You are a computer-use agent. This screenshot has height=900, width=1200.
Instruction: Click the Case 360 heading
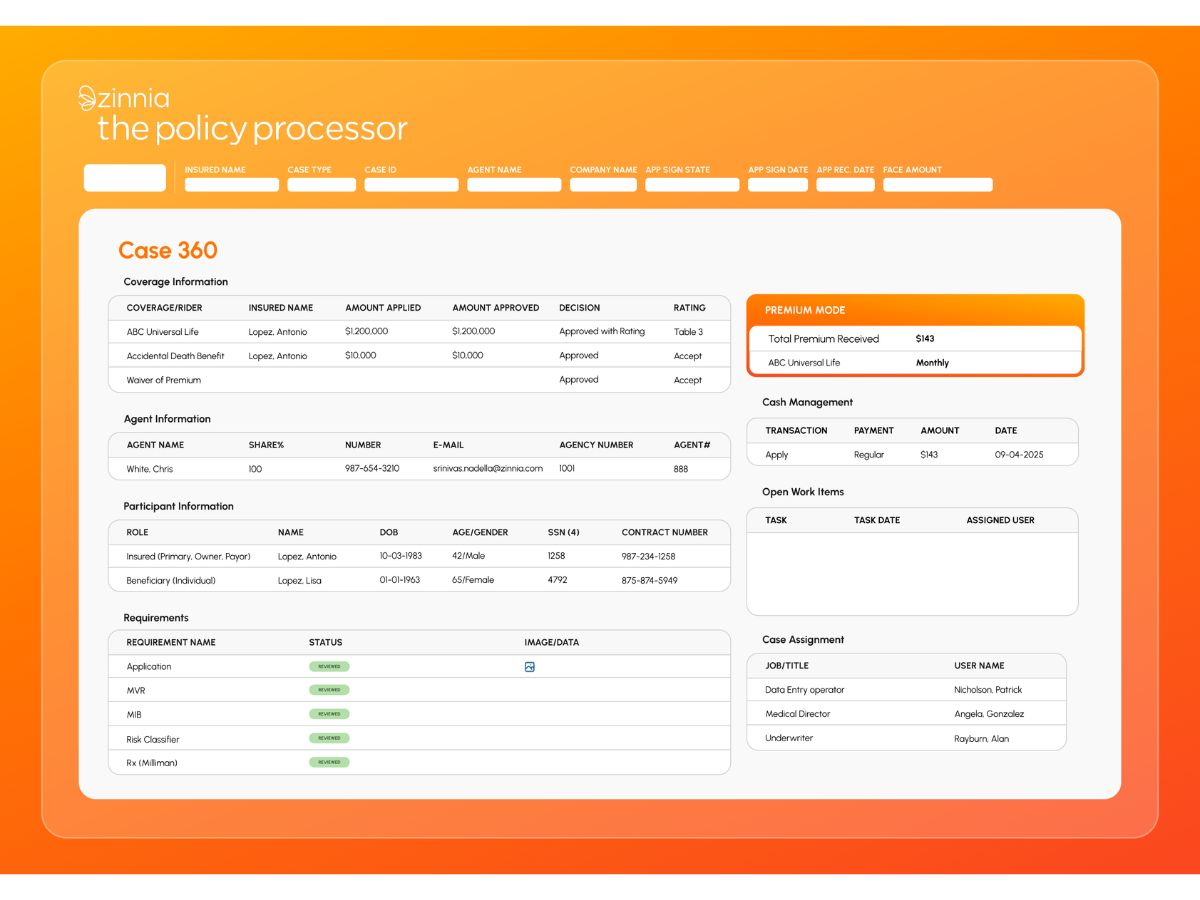pyautogui.click(x=168, y=250)
